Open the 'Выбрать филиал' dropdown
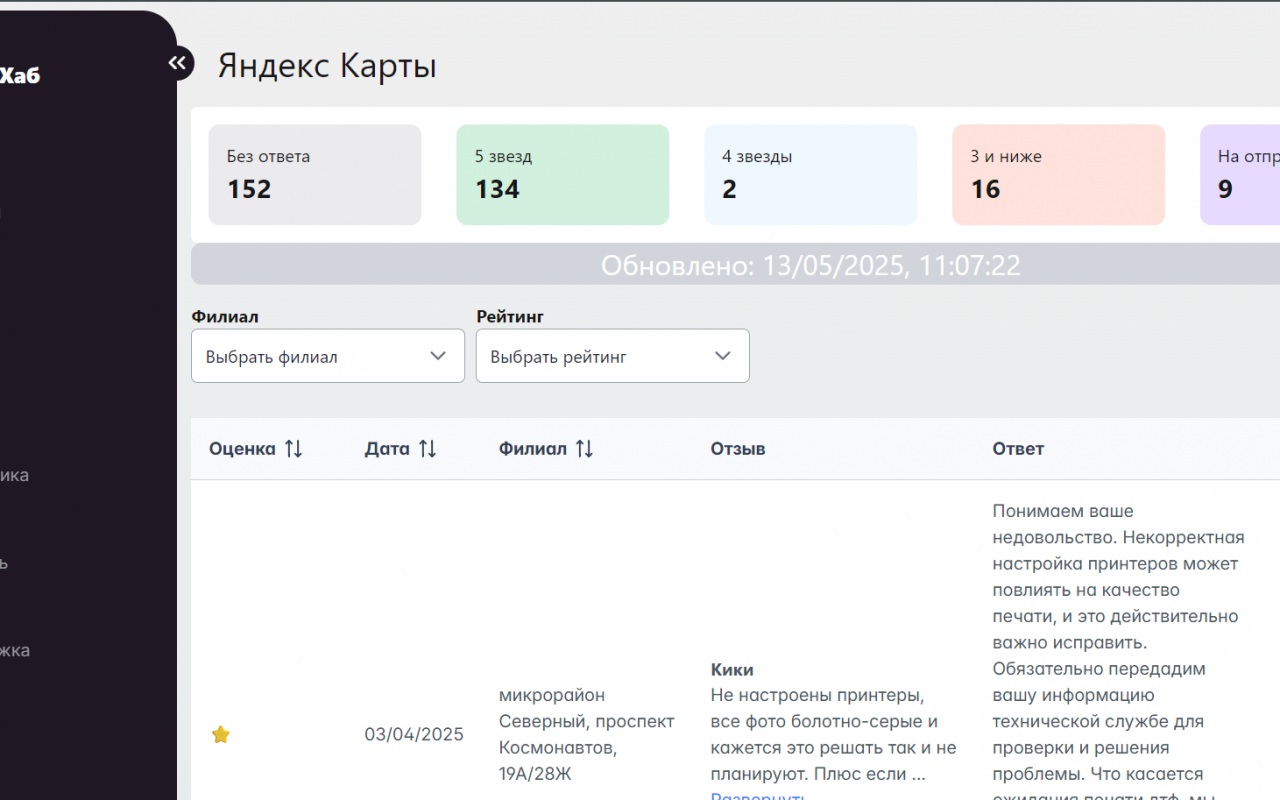Screen dimensions: 1280x800 (x=328, y=356)
